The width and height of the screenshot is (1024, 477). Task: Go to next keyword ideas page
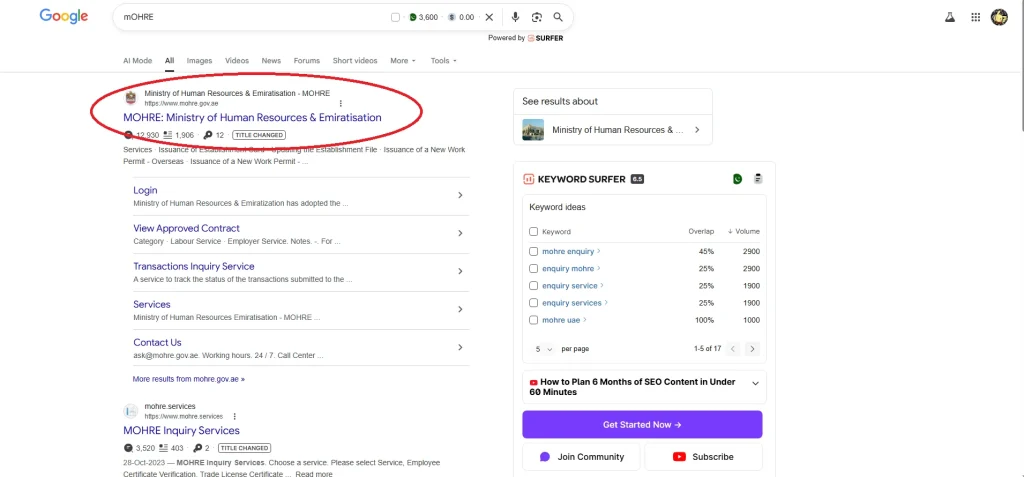click(x=752, y=349)
